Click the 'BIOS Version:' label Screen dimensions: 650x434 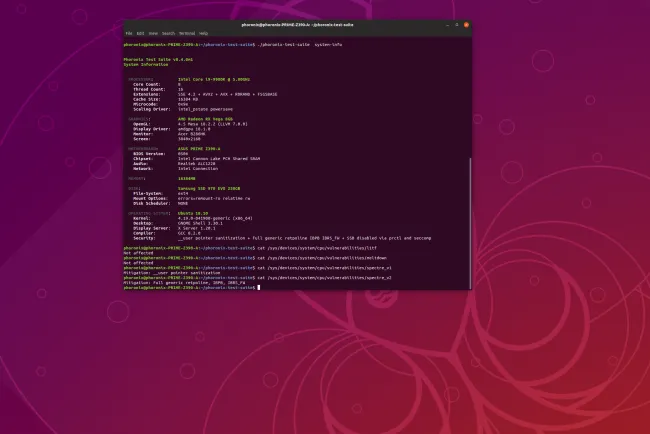(x=149, y=154)
